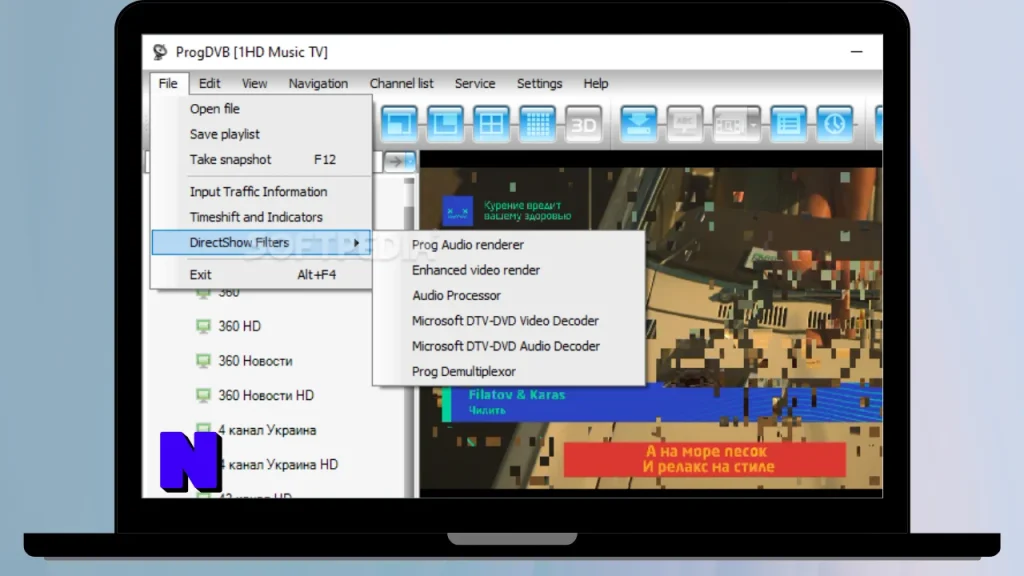Image resolution: width=1024 pixels, height=576 pixels.
Task: Open Input Traffic Information entry
Action: pyautogui.click(x=261, y=192)
